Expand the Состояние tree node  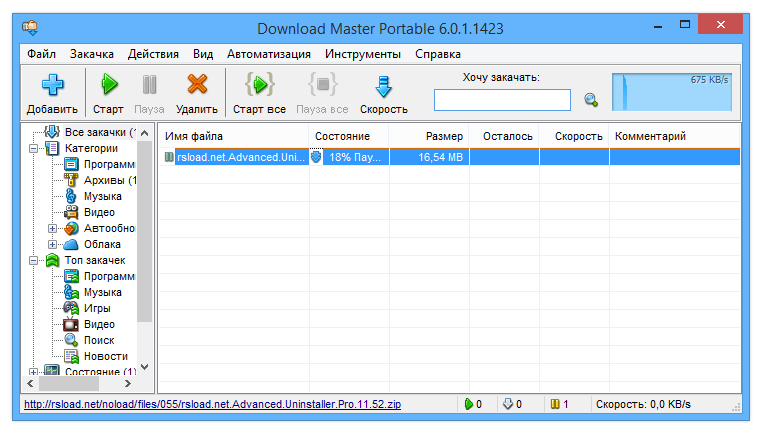pos(33,372)
